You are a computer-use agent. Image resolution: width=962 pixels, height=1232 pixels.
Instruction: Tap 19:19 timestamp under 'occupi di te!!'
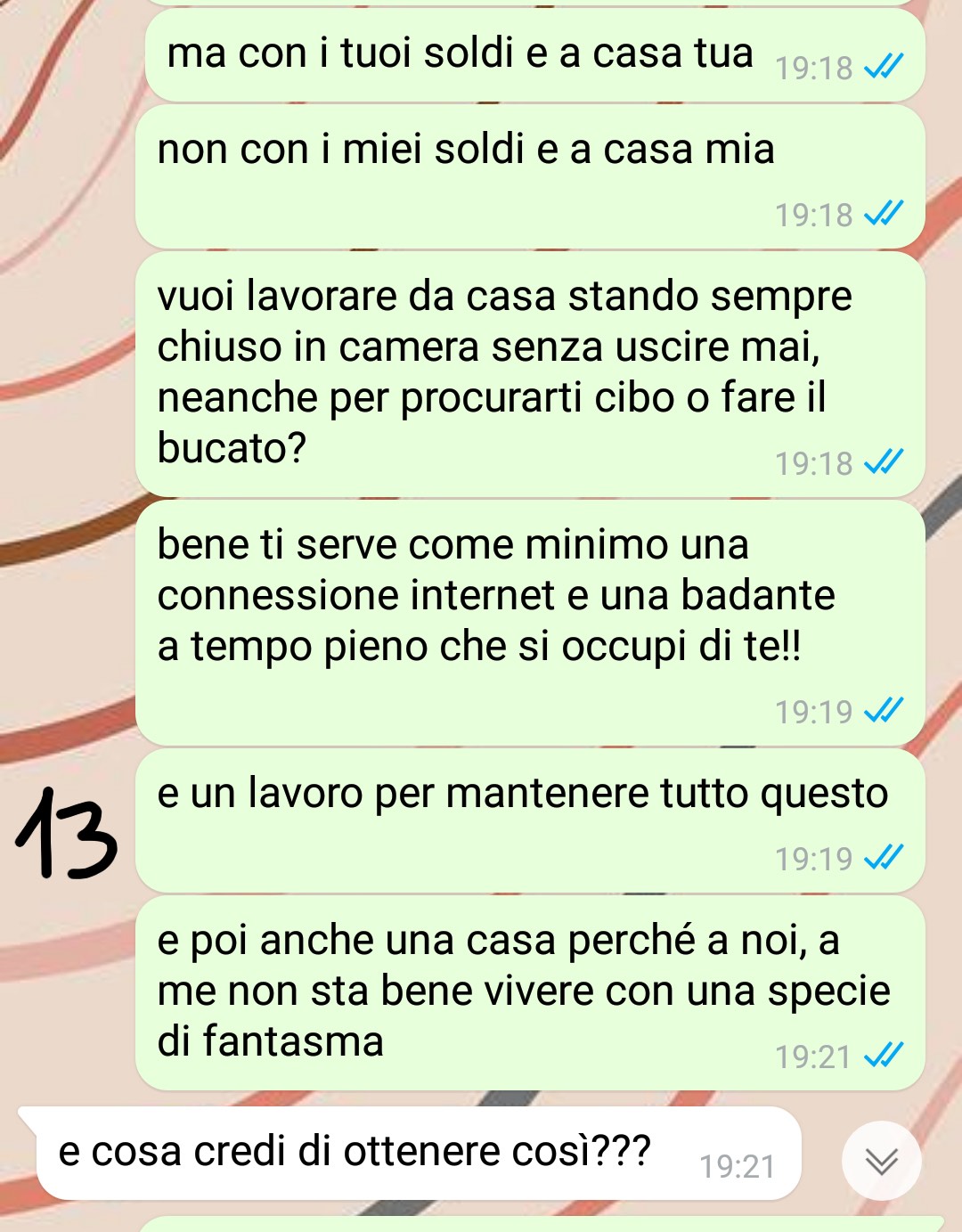tap(813, 712)
